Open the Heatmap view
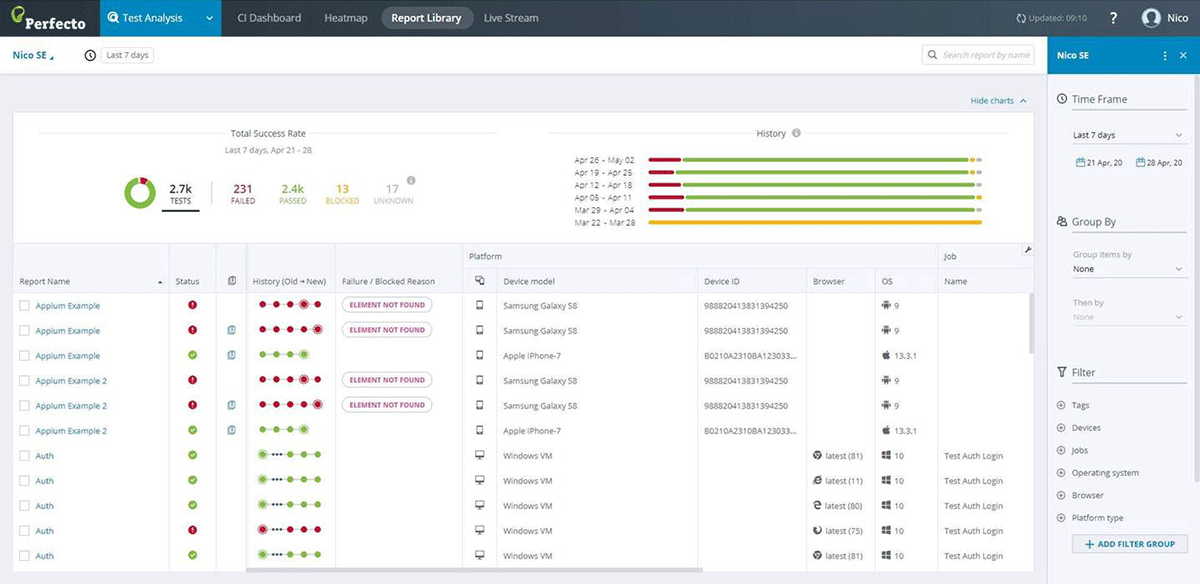This screenshot has height=584, width=1200. pos(345,17)
